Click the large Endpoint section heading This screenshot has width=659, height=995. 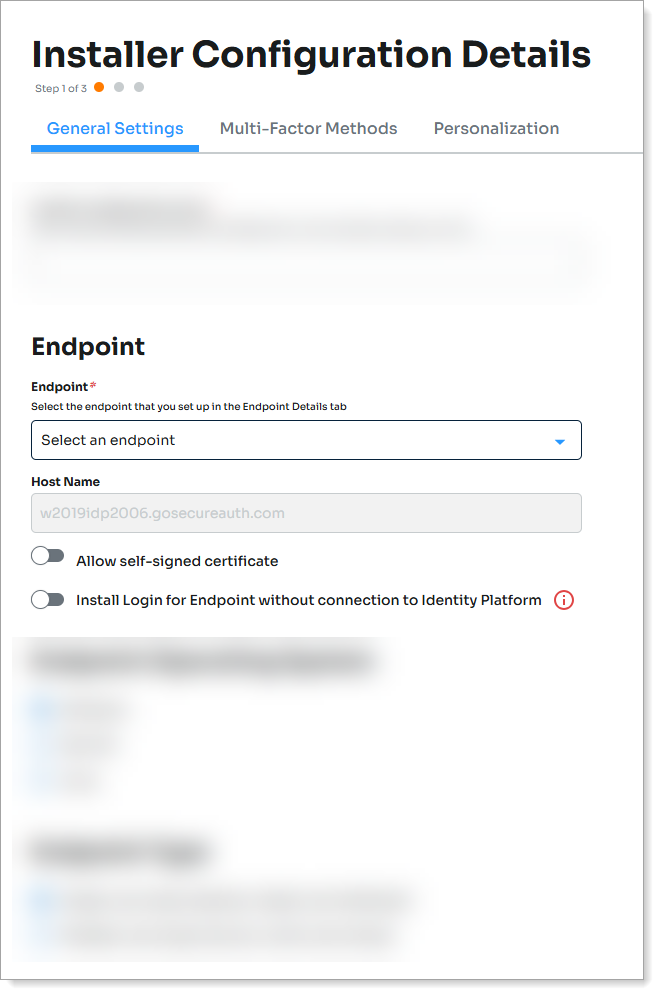[x=88, y=346]
